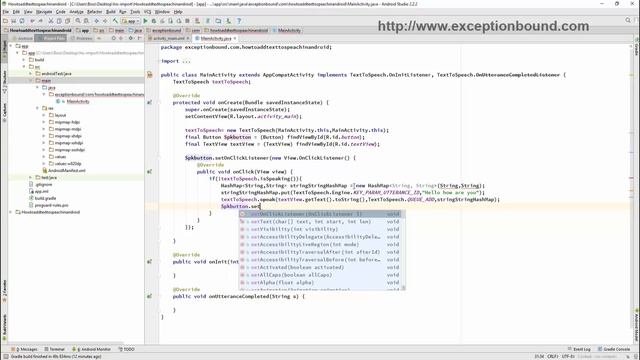Click the Help question mark icon
Viewport: 640px width, 360px height.
(x=239, y=21)
